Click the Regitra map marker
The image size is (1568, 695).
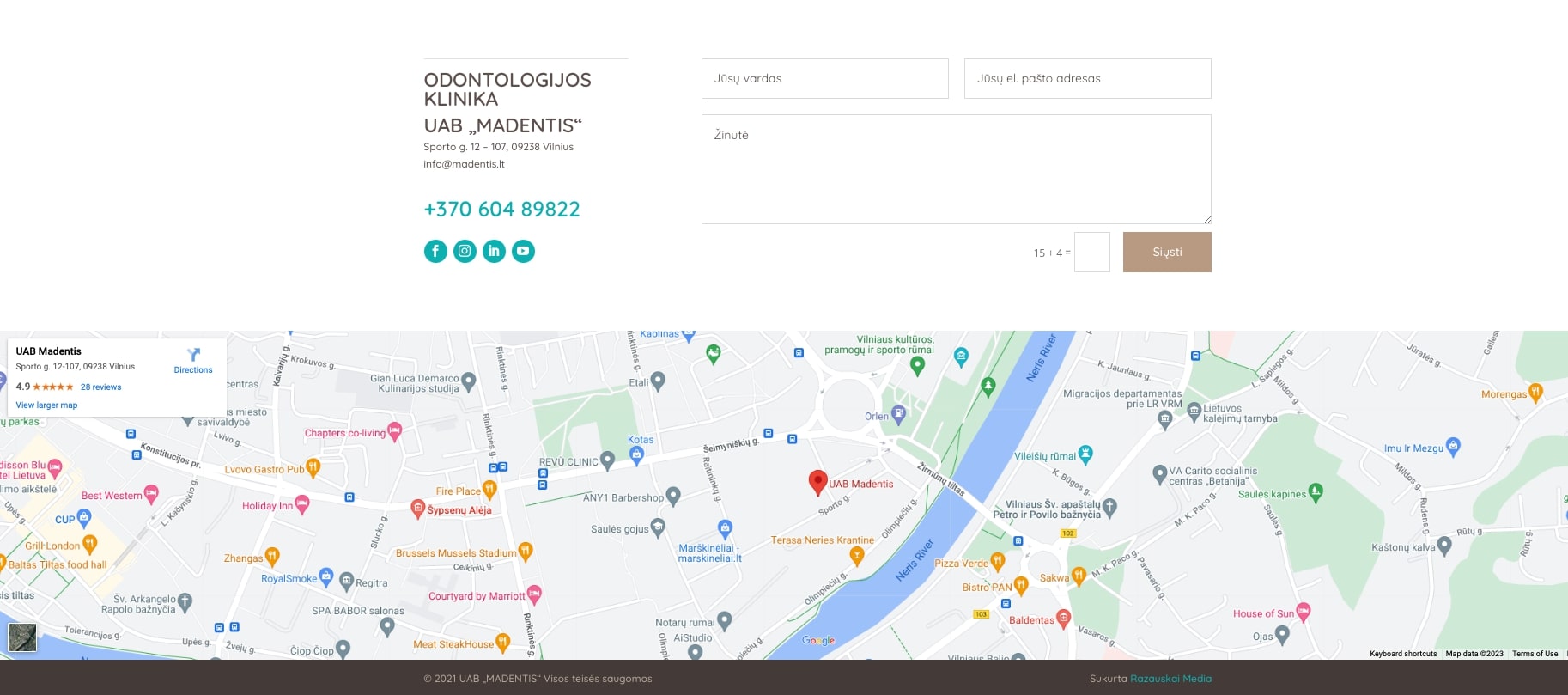tap(347, 582)
